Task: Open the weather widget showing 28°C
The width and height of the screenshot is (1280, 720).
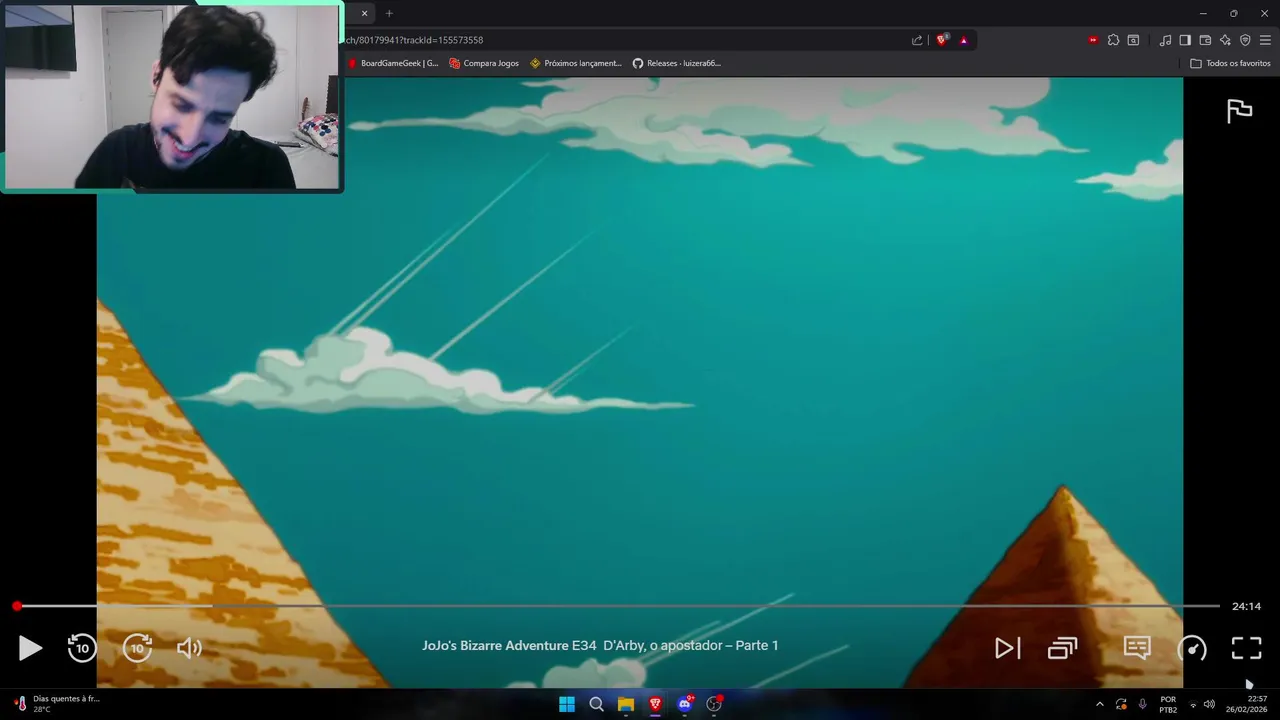Action: click(x=56, y=704)
